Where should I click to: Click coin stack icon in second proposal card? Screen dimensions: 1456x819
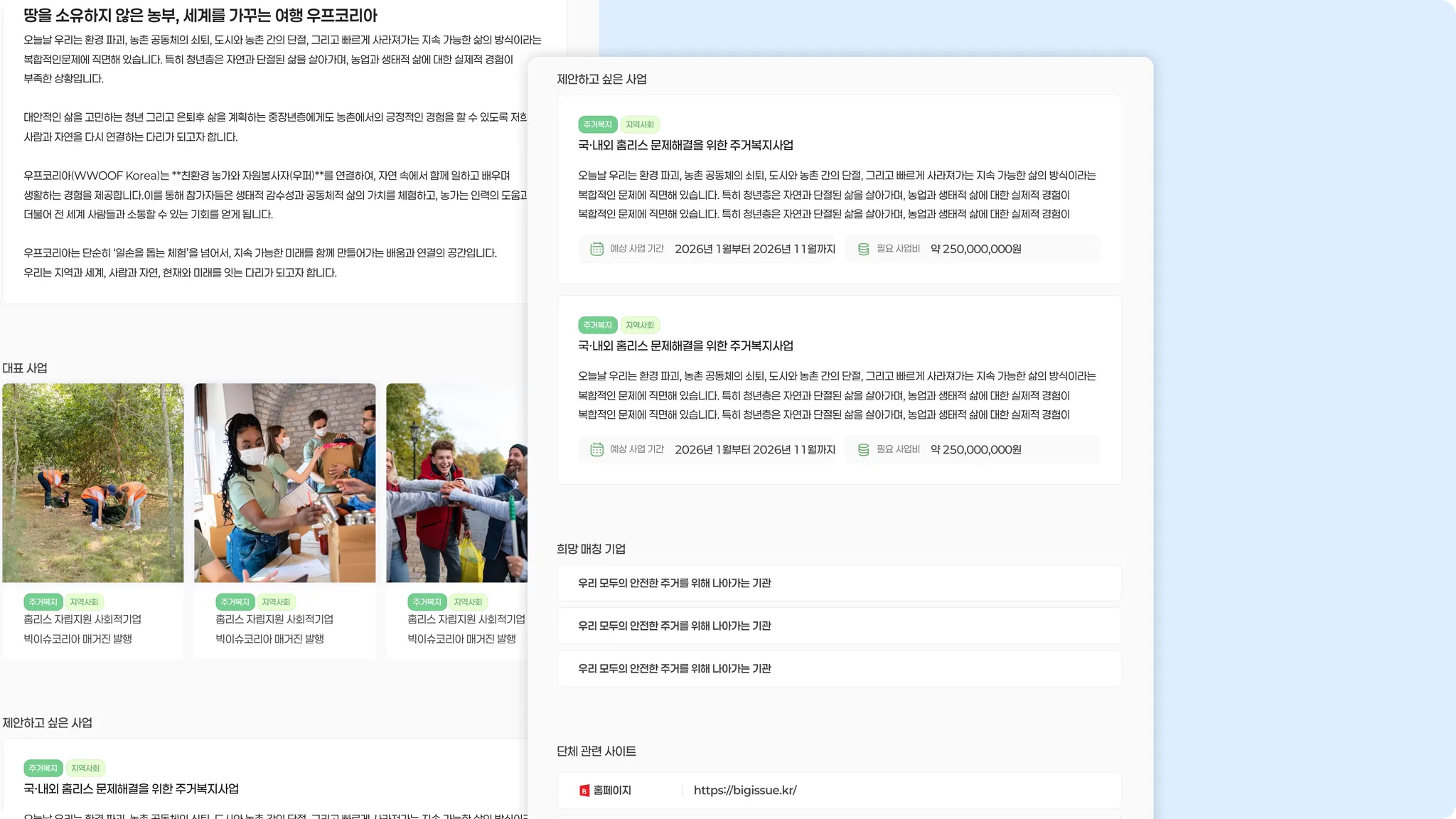tap(863, 449)
